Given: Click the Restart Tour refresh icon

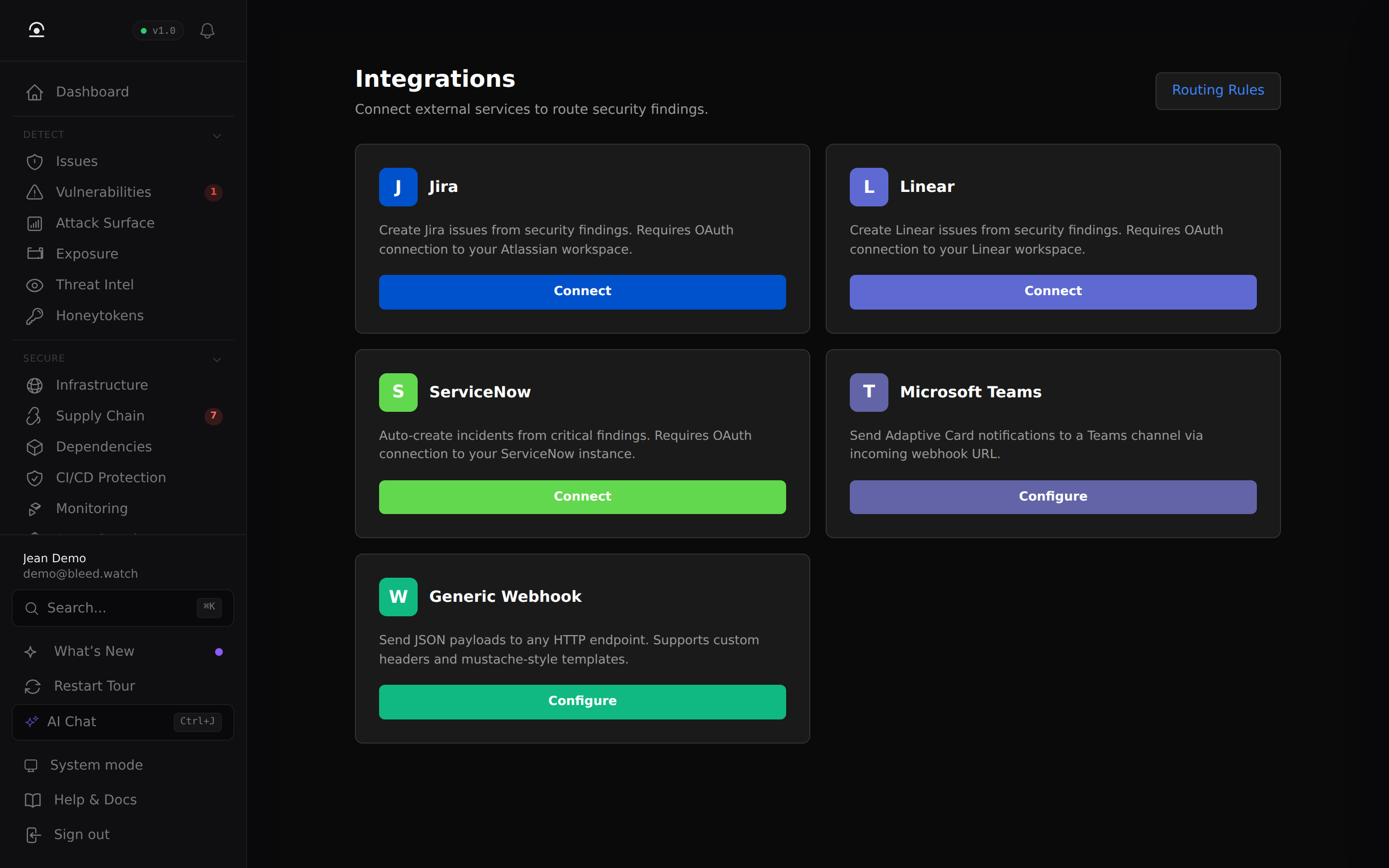Looking at the screenshot, I should coord(33,687).
